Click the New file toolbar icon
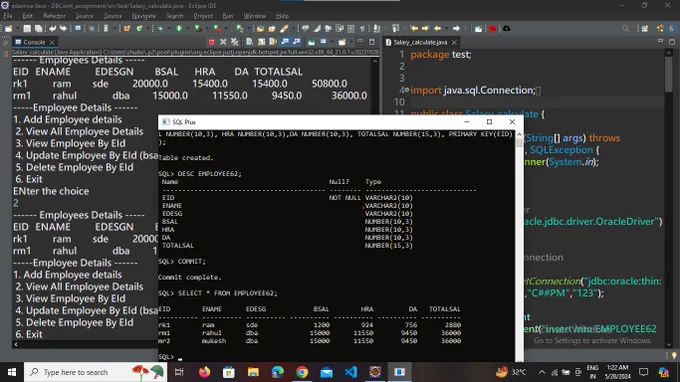This screenshot has height=382, width=680. tap(8, 29)
